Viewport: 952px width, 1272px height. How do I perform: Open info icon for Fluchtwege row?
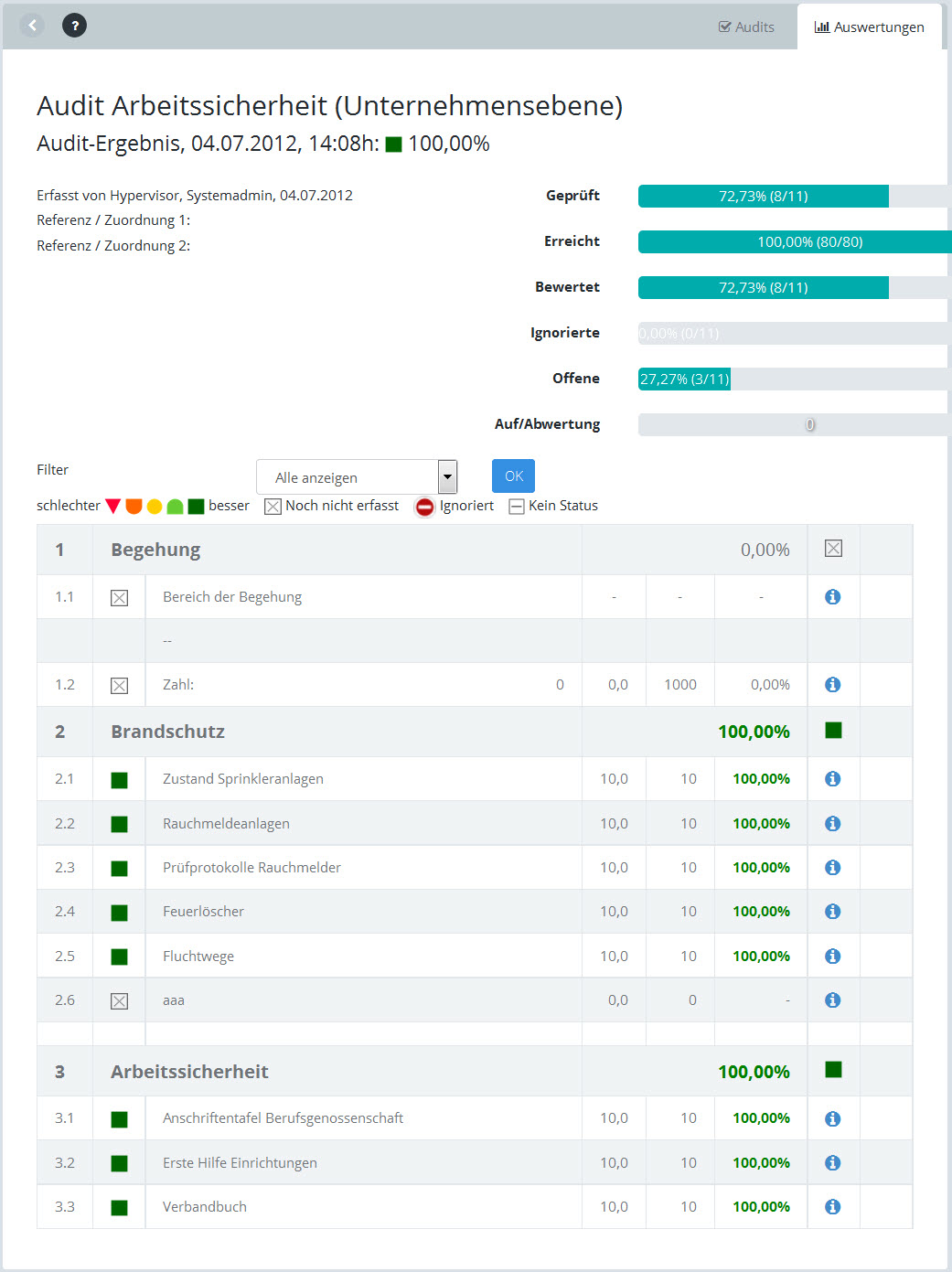tap(832, 957)
